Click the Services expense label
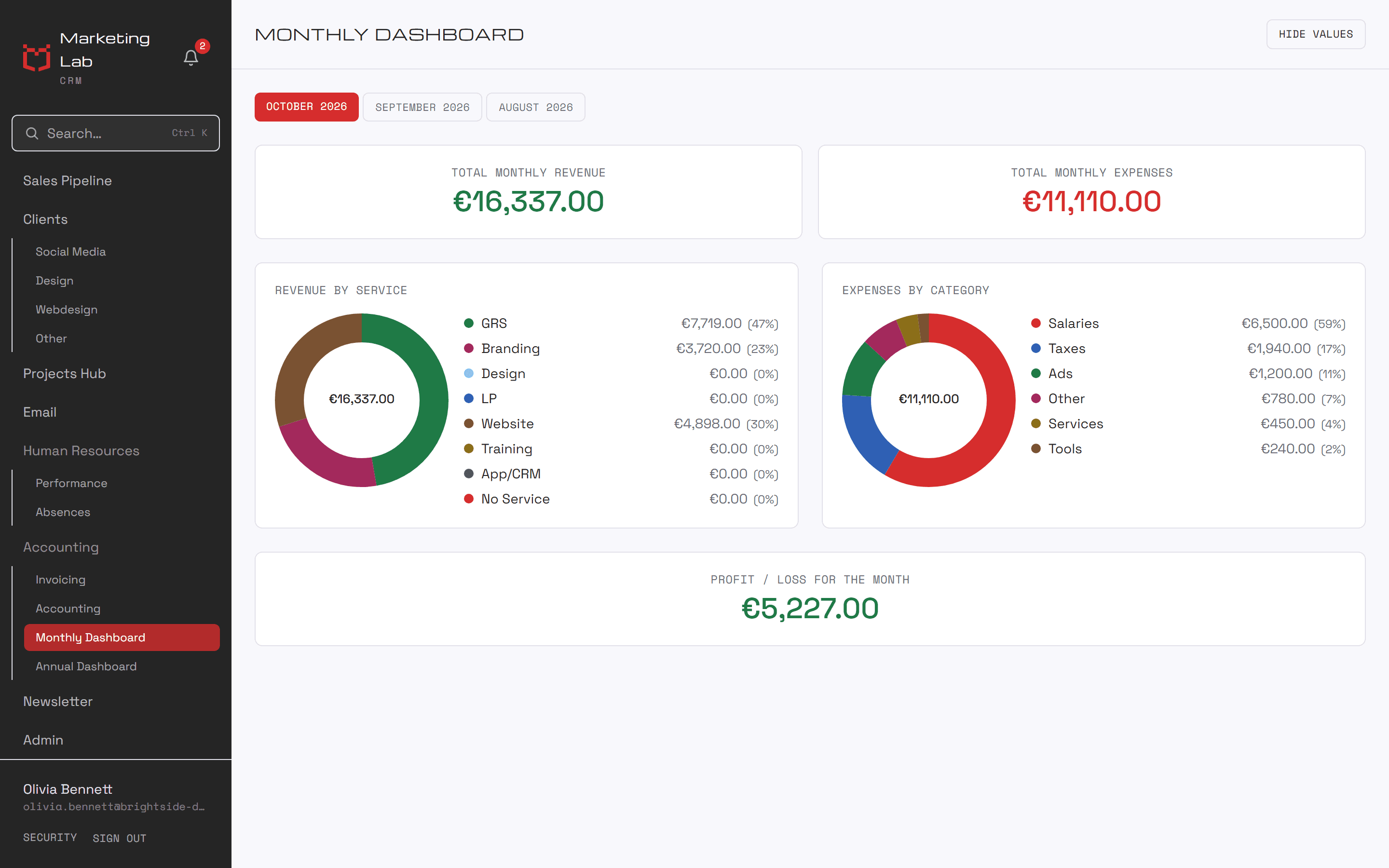This screenshot has height=868, width=1389. (x=1076, y=424)
